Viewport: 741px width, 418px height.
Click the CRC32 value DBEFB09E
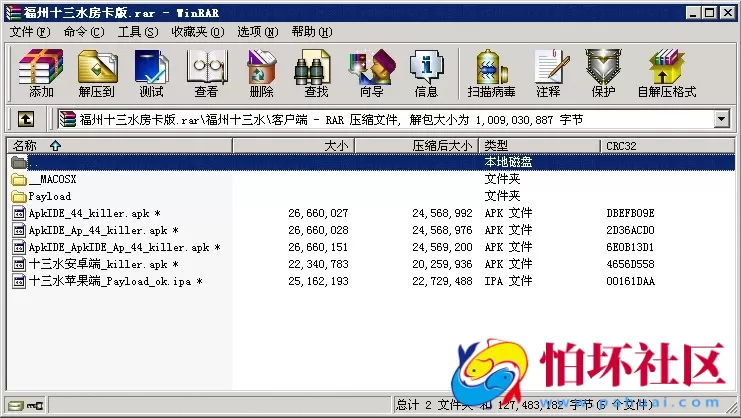630,213
